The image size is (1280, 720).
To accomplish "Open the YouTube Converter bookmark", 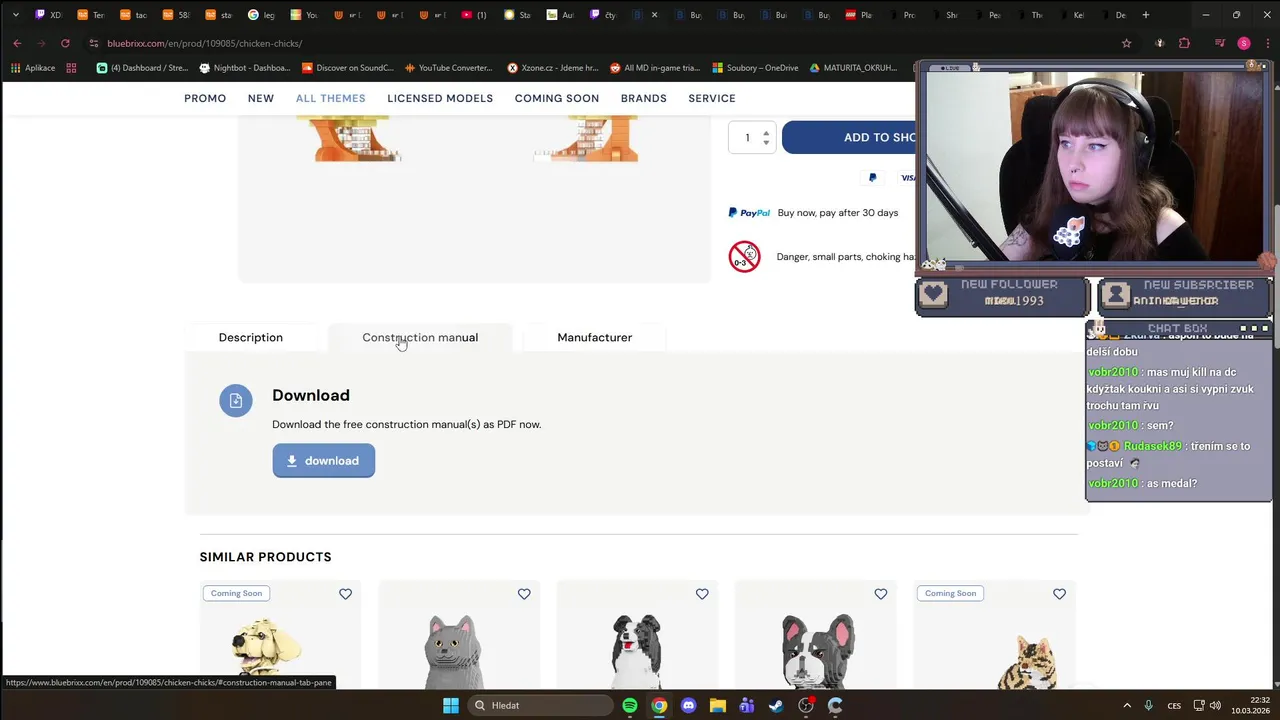I will point(448,68).
